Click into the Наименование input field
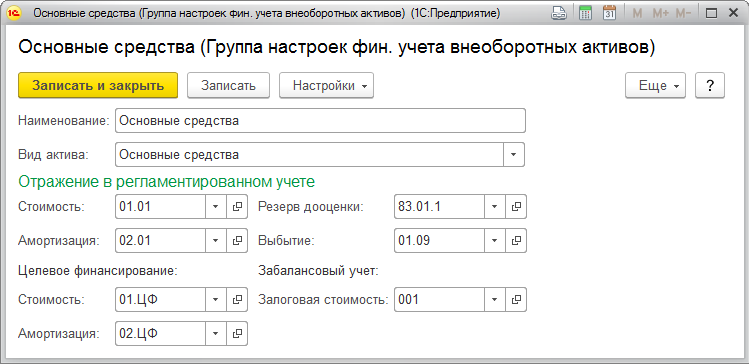749x364 pixels. tap(321, 121)
